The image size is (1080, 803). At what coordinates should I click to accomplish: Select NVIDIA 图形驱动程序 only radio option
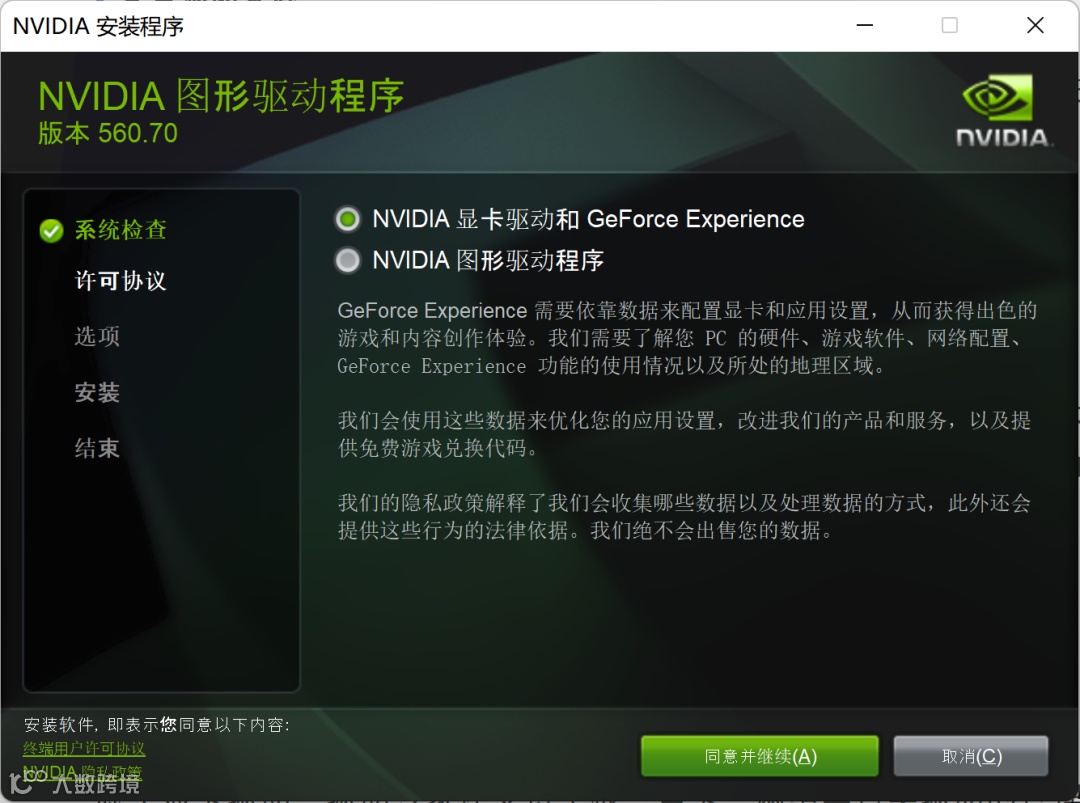click(x=347, y=260)
